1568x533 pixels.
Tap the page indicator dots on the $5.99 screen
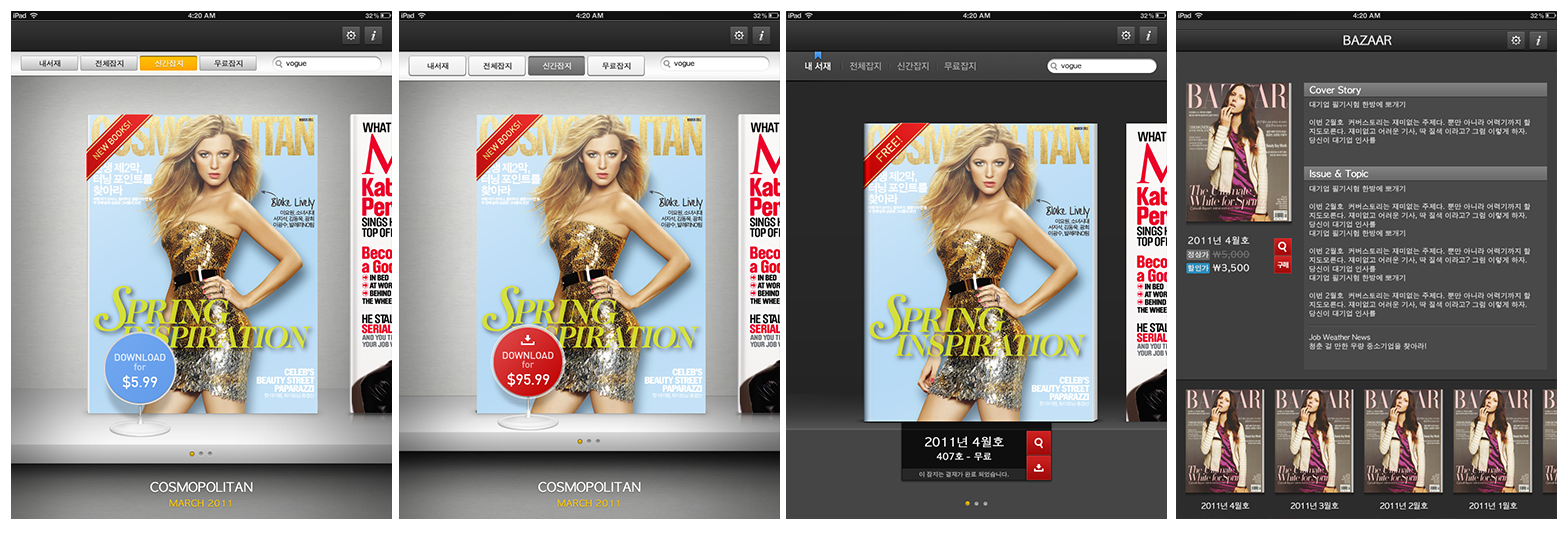click(201, 453)
